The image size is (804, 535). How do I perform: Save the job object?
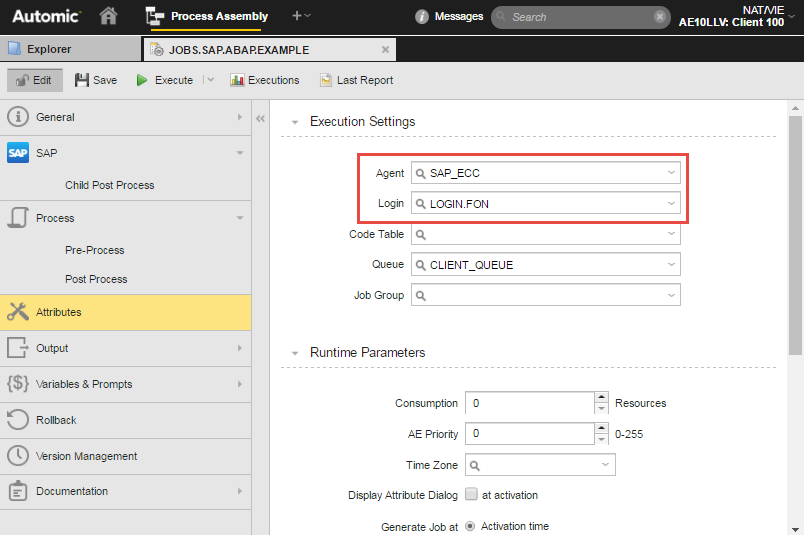click(x=96, y=81)
